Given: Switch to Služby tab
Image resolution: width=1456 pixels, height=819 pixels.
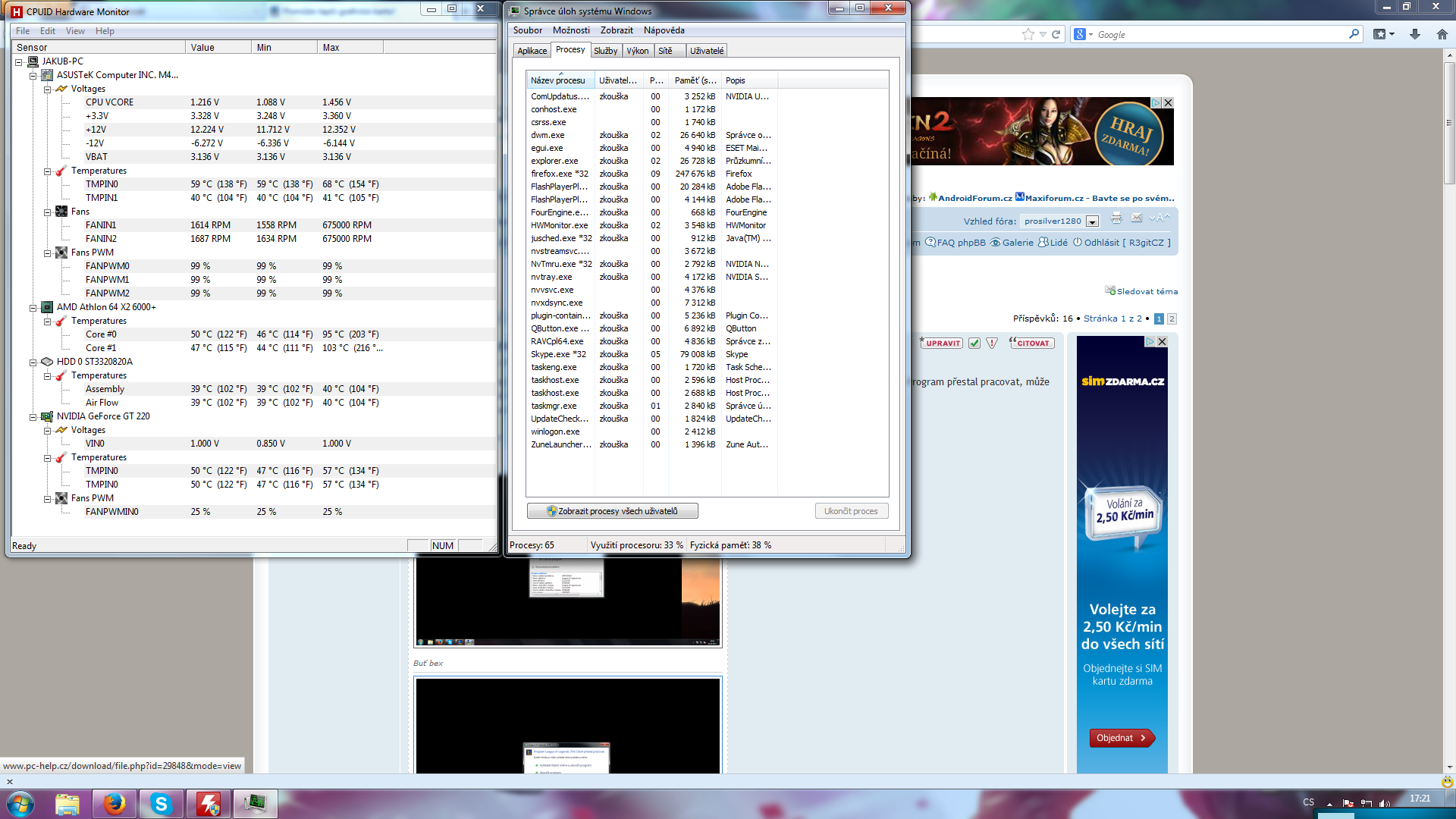Looking at the screenshot, I should [605, 51].
